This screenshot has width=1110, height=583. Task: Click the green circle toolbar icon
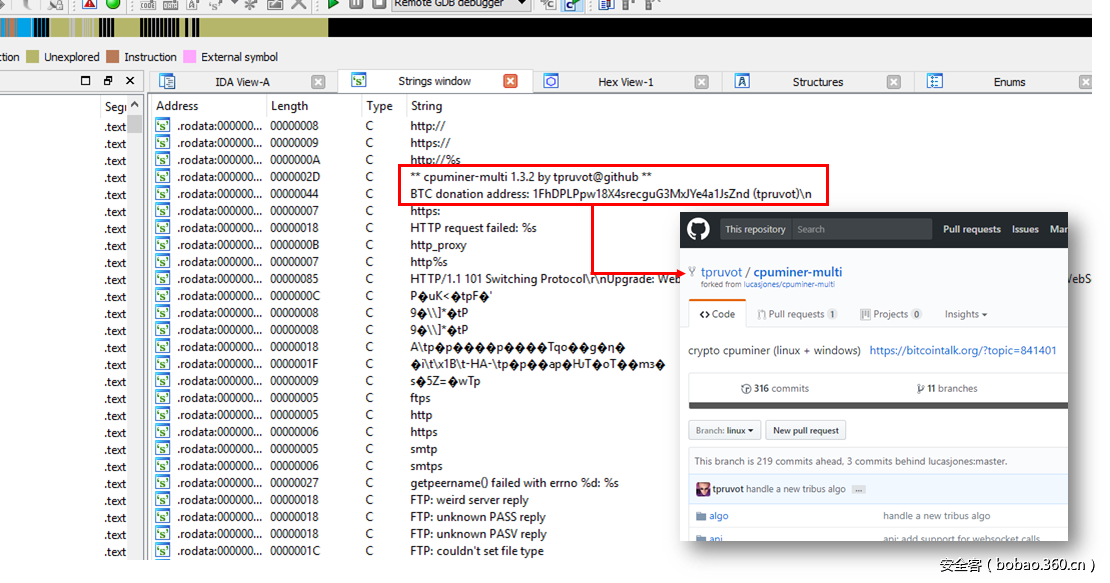click(x=113, y=4)
